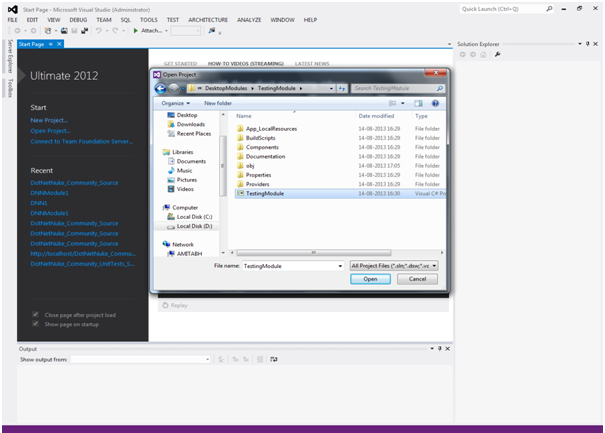Image resolution: width=605 pixels, height=433 pixels.
Task: Expand the address bar path history dropdown
Action: (x=331, y=89)
